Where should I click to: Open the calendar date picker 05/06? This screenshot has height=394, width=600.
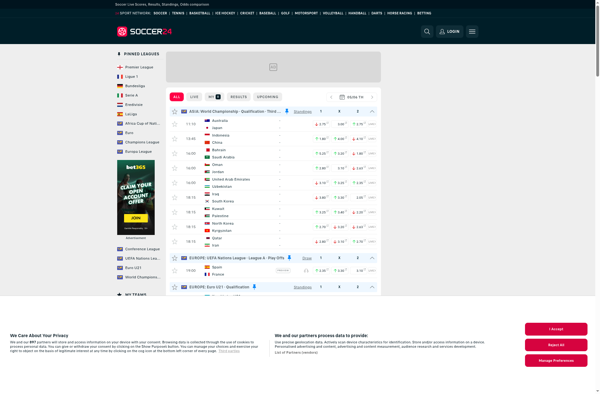[351, 97]
